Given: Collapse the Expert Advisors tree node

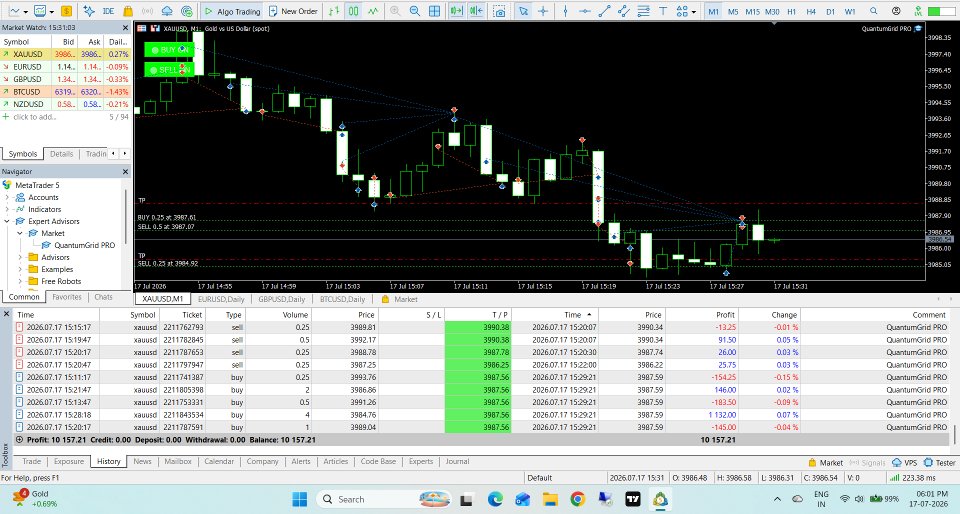Looking at the screenshot, I should pos(7,221).
